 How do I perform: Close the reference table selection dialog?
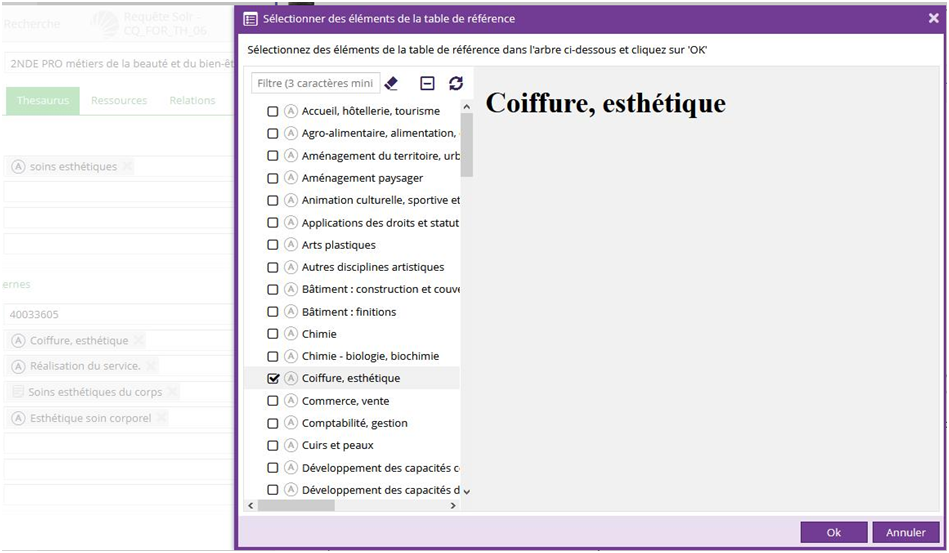click(x=933, y=18)
